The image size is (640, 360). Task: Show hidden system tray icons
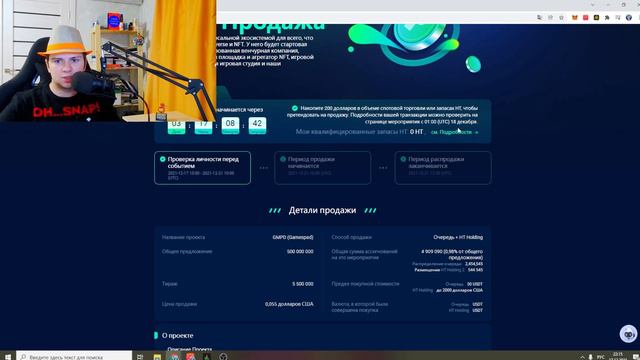(x=582, y=357)
